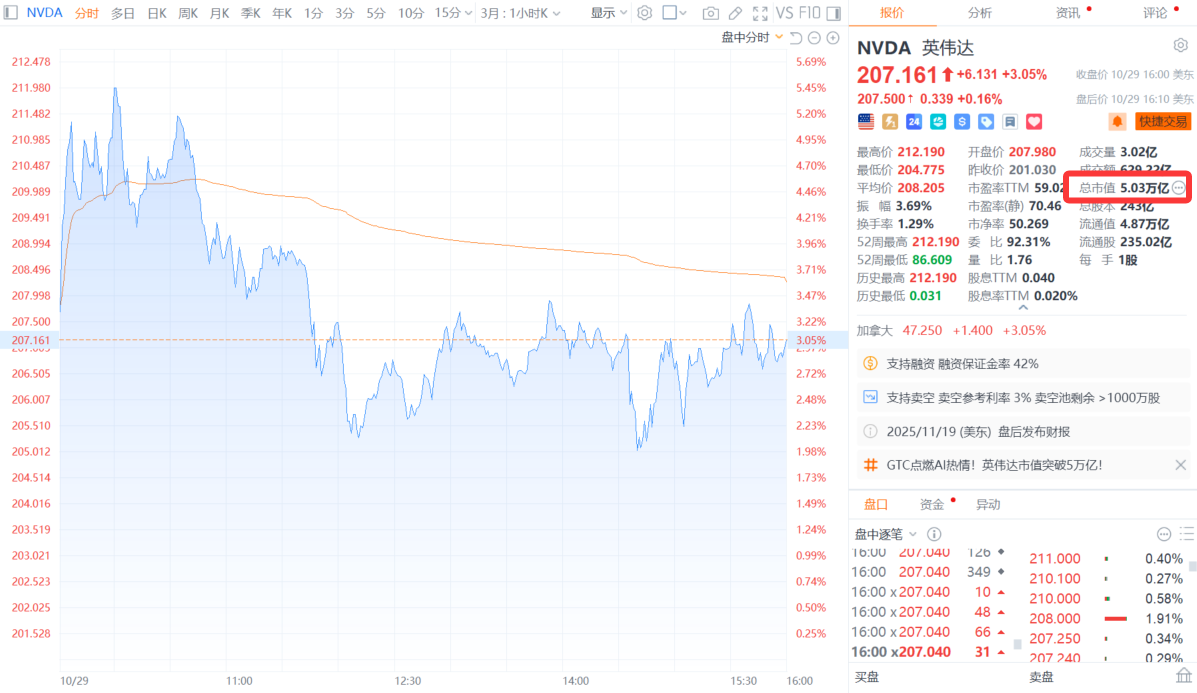Zoom in chart with plus icon

click(833, 37)
